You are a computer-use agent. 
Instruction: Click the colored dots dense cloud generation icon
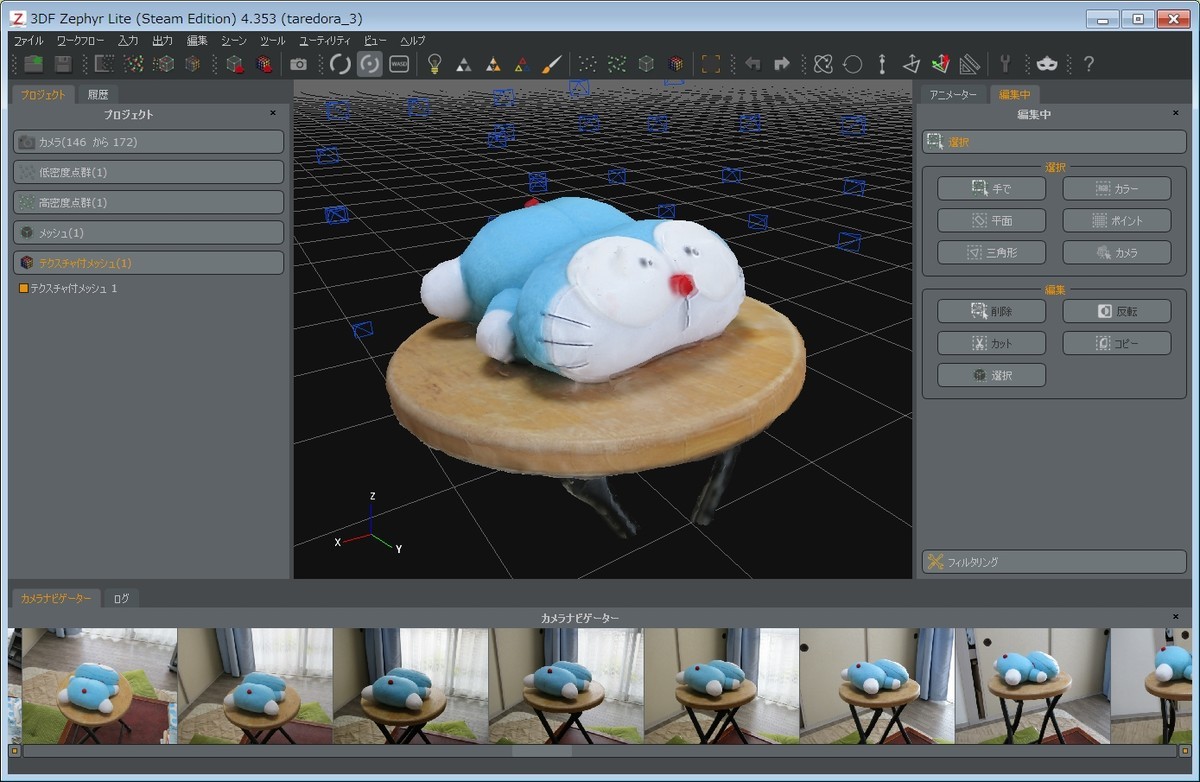(x=133, y=64)
